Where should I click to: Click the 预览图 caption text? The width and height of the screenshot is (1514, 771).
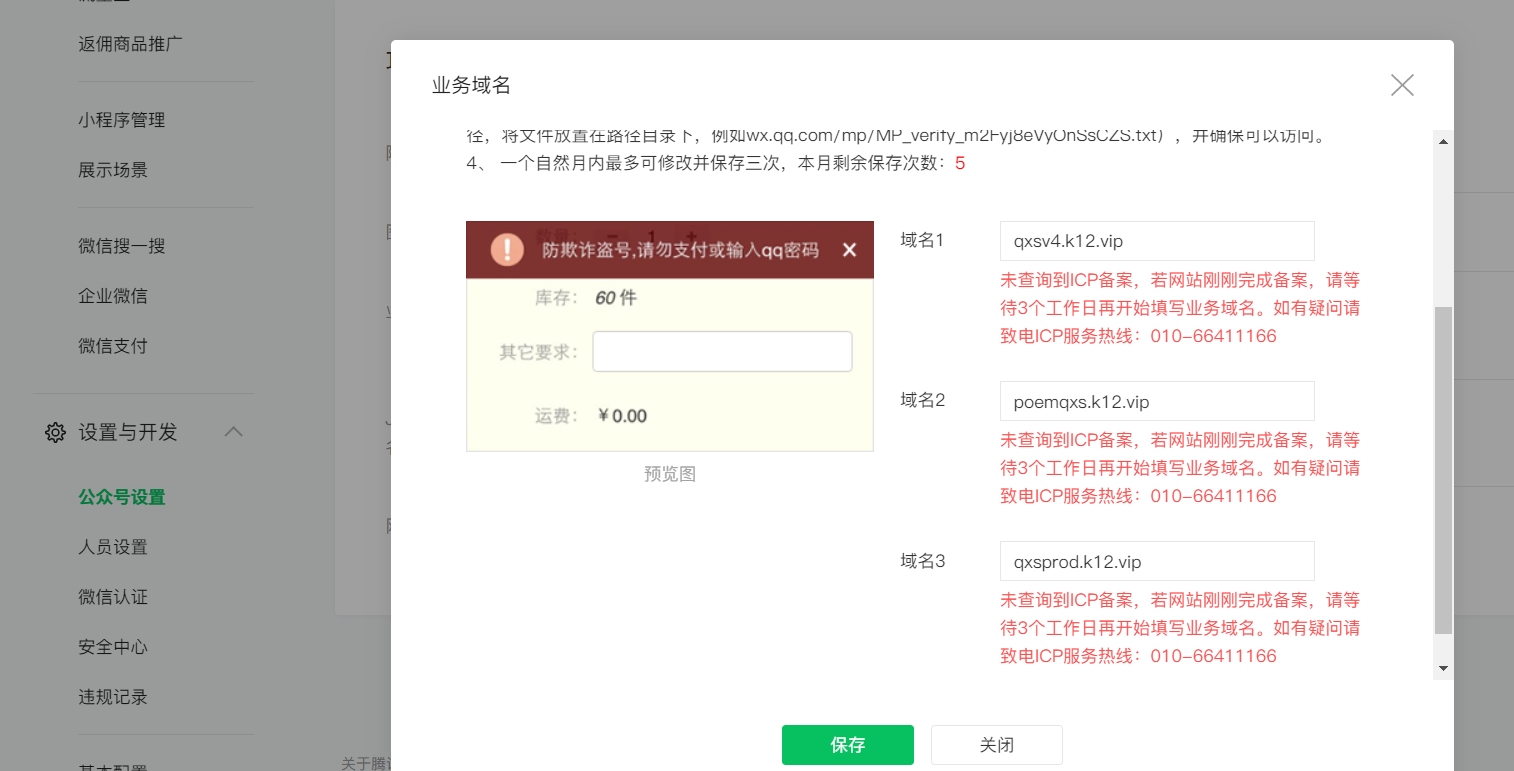point(670,474)
